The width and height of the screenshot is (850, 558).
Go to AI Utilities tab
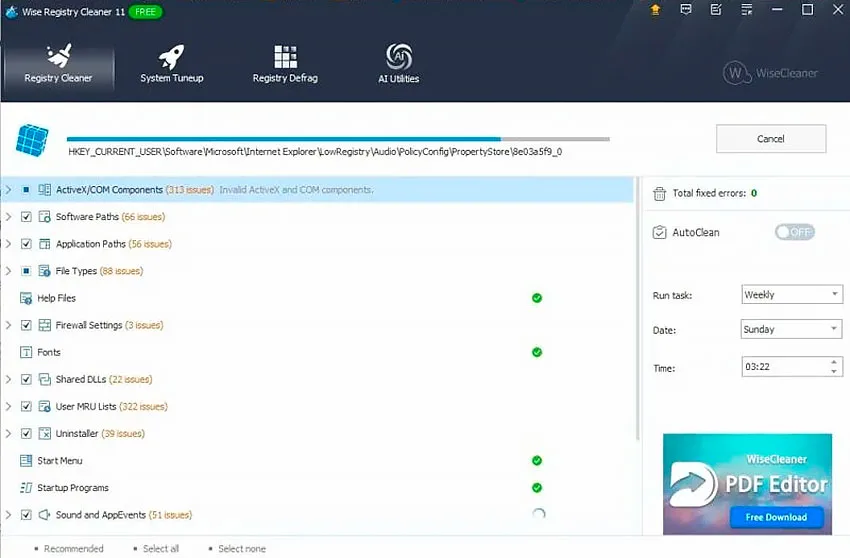[398, 65]
